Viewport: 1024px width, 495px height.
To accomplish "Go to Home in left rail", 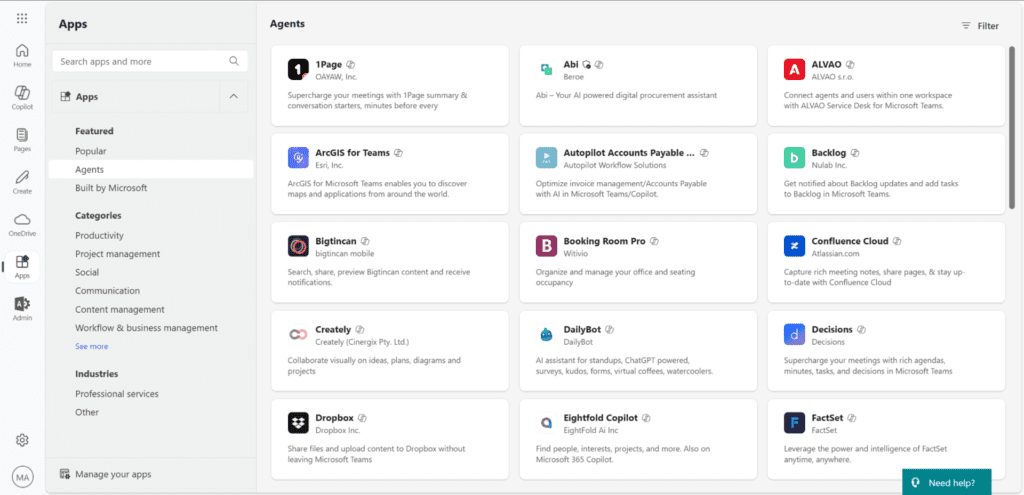I will (x=22, y=55).
